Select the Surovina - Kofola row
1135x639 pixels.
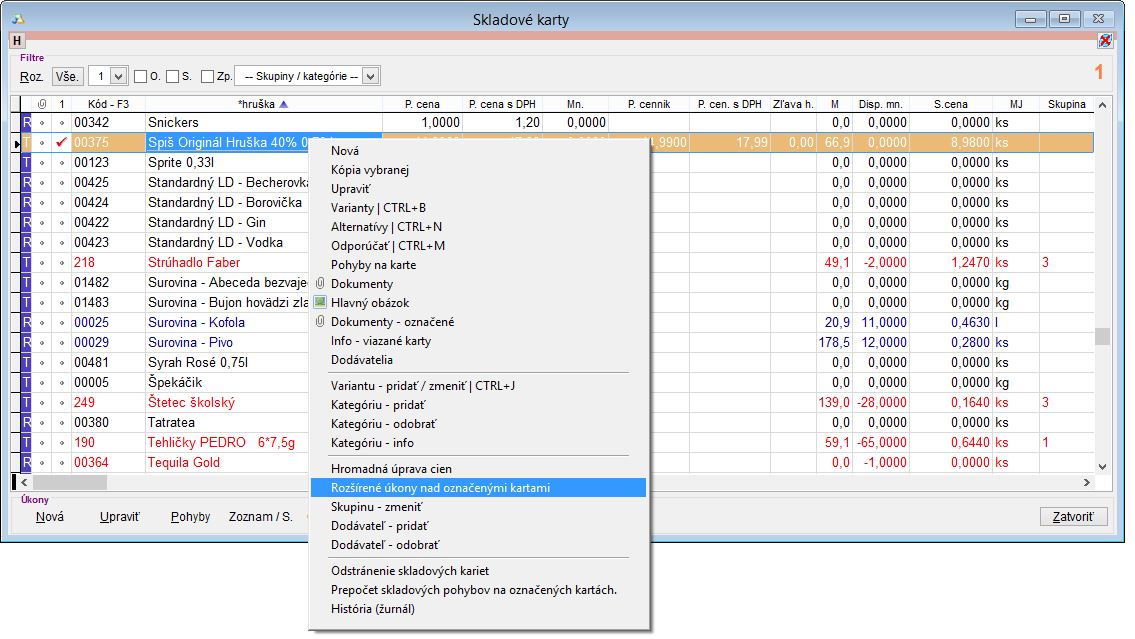tap(196, 322)
